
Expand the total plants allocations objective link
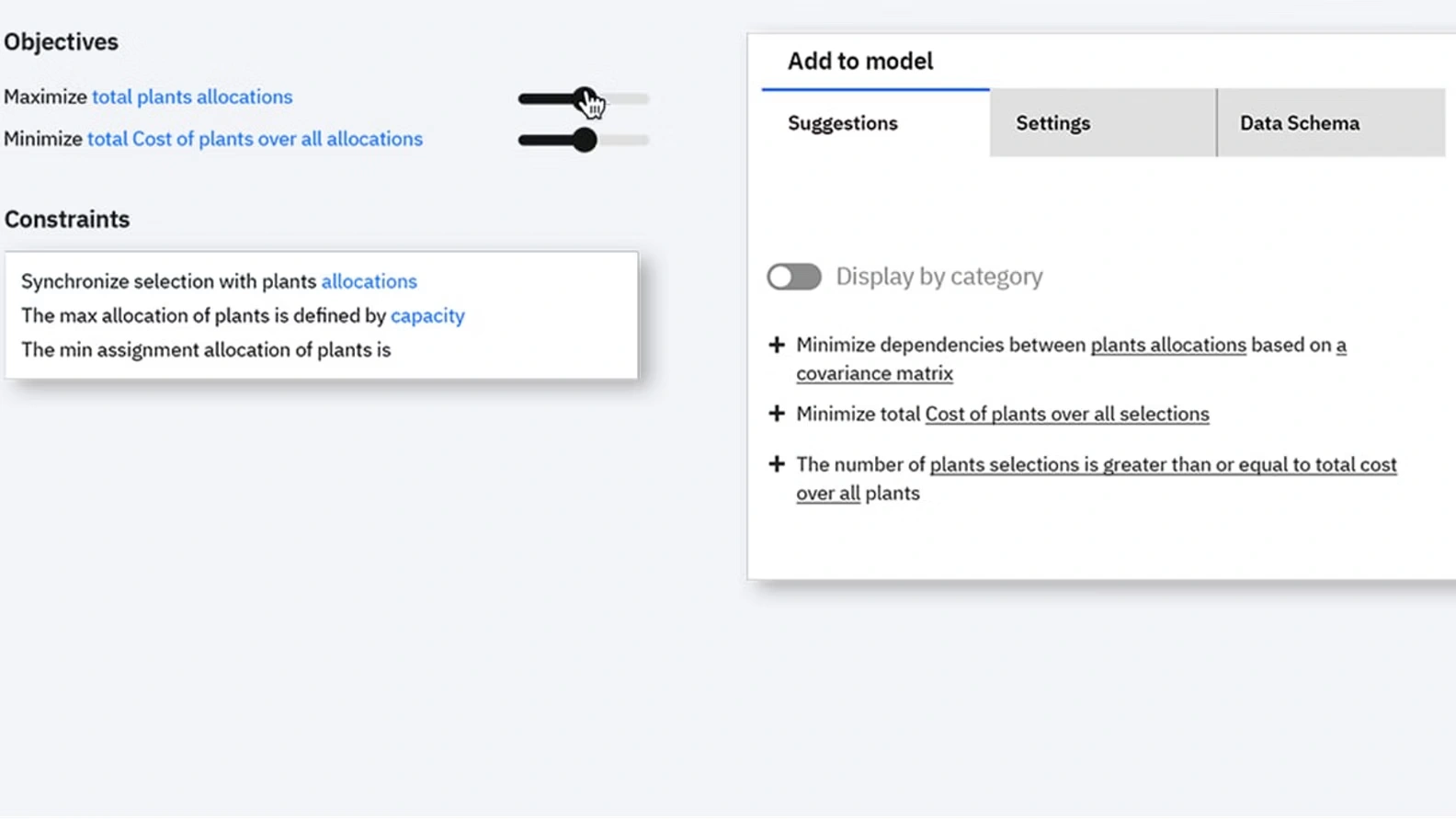tap(191, 97)
